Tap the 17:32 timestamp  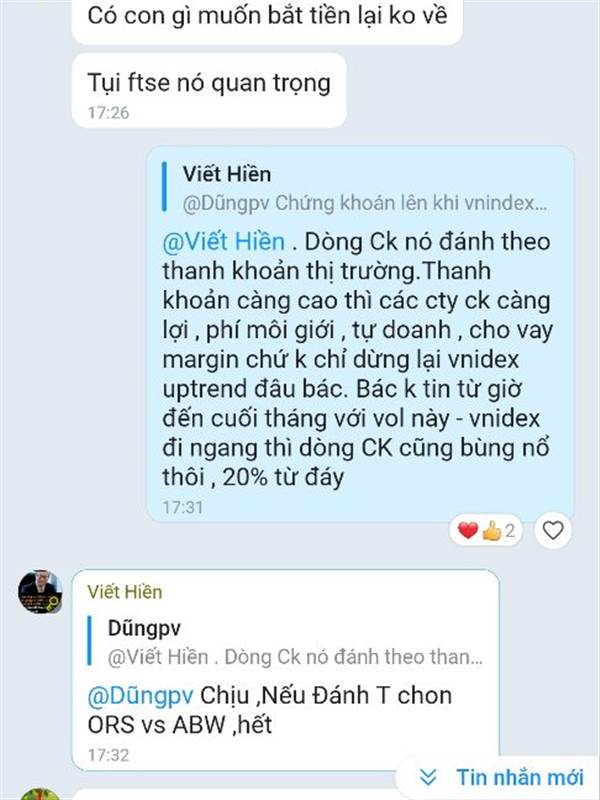(108, 755)
